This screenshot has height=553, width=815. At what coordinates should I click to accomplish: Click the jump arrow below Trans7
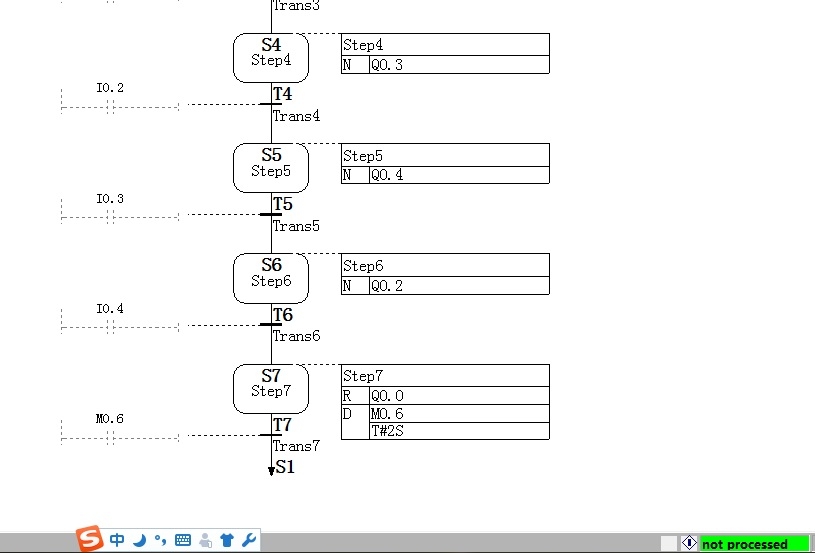[x=271, y=471]
